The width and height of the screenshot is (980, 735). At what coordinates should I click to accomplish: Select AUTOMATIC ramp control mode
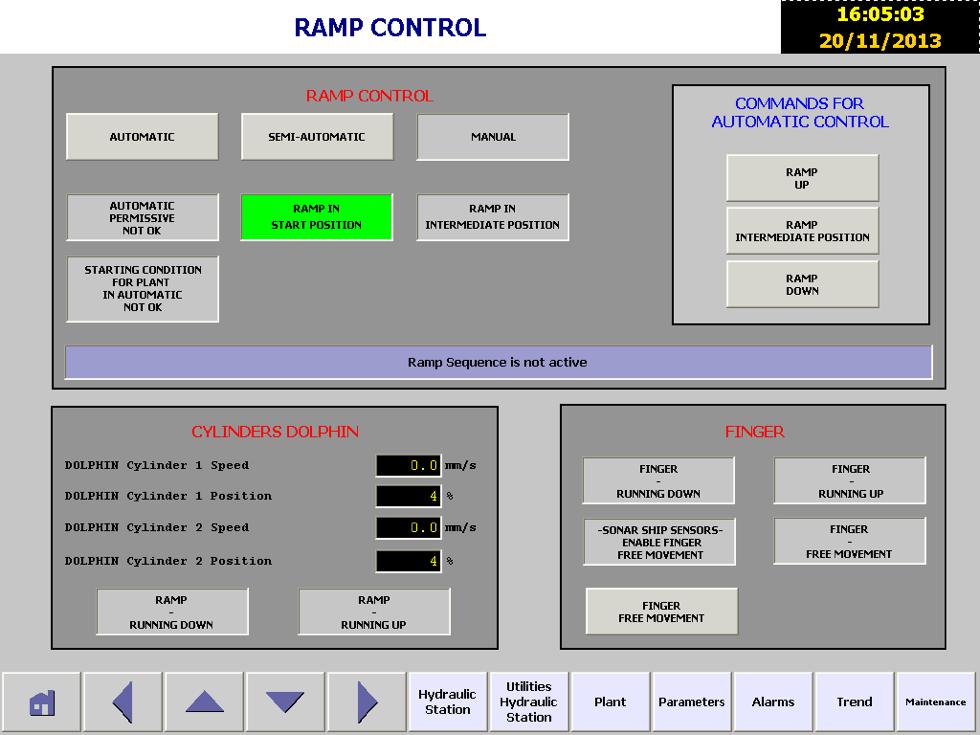(142, 137)
